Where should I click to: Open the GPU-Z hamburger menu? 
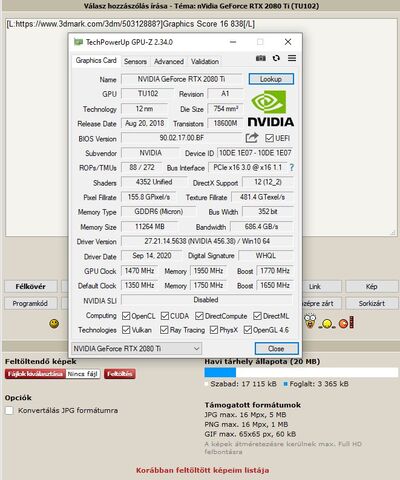[x=292, y=58]
